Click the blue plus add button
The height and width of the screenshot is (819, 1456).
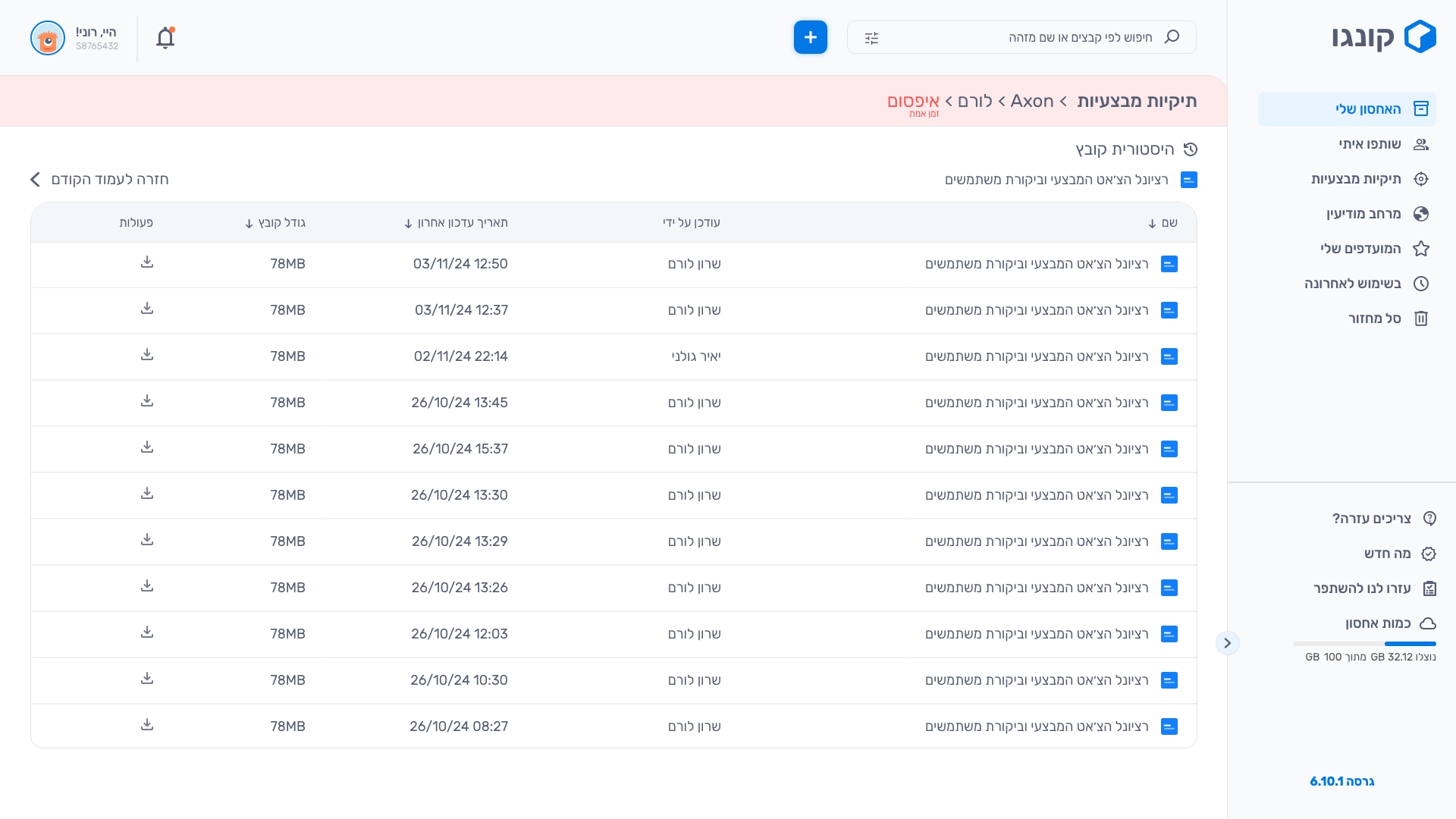point(810,37)
